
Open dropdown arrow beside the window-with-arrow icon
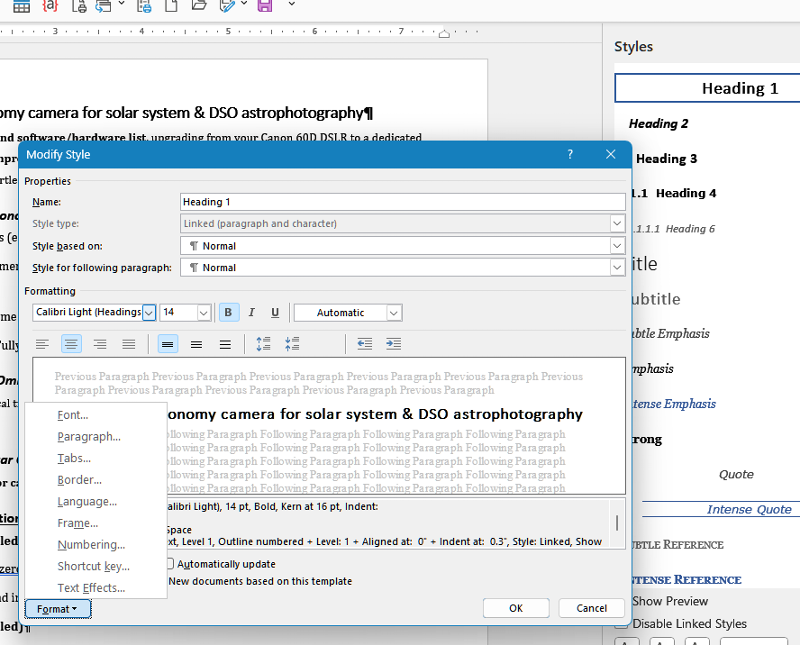tap(121, 4)
